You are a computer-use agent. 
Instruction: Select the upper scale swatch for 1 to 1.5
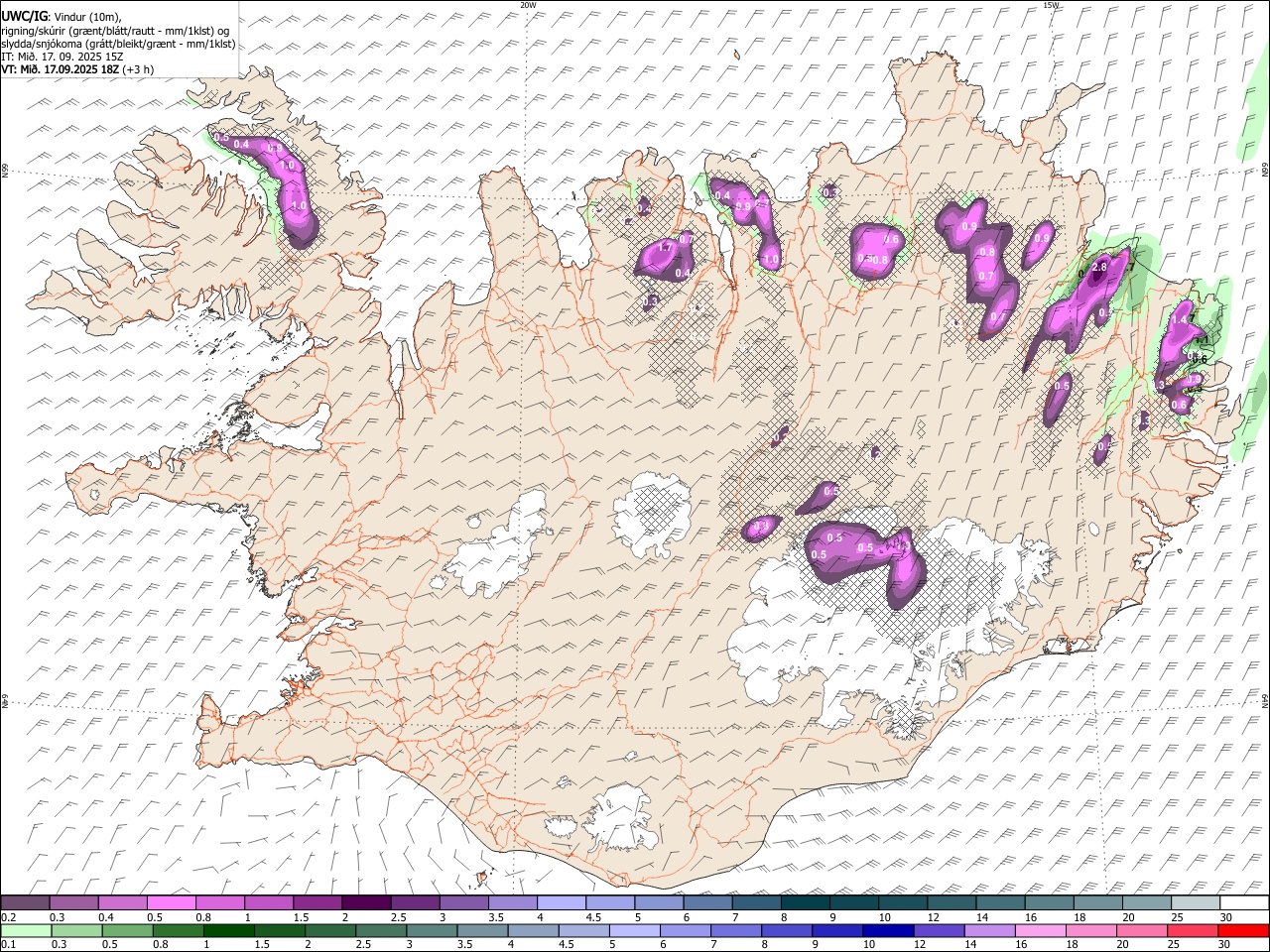point(269,902)
